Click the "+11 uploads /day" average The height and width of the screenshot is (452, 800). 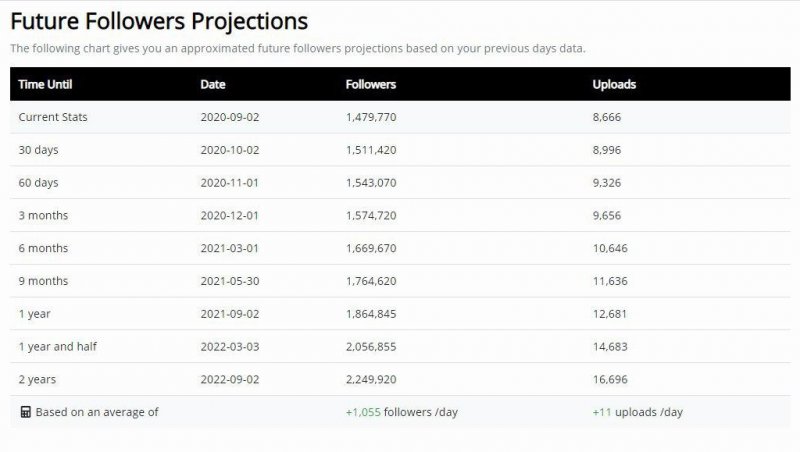639,412
